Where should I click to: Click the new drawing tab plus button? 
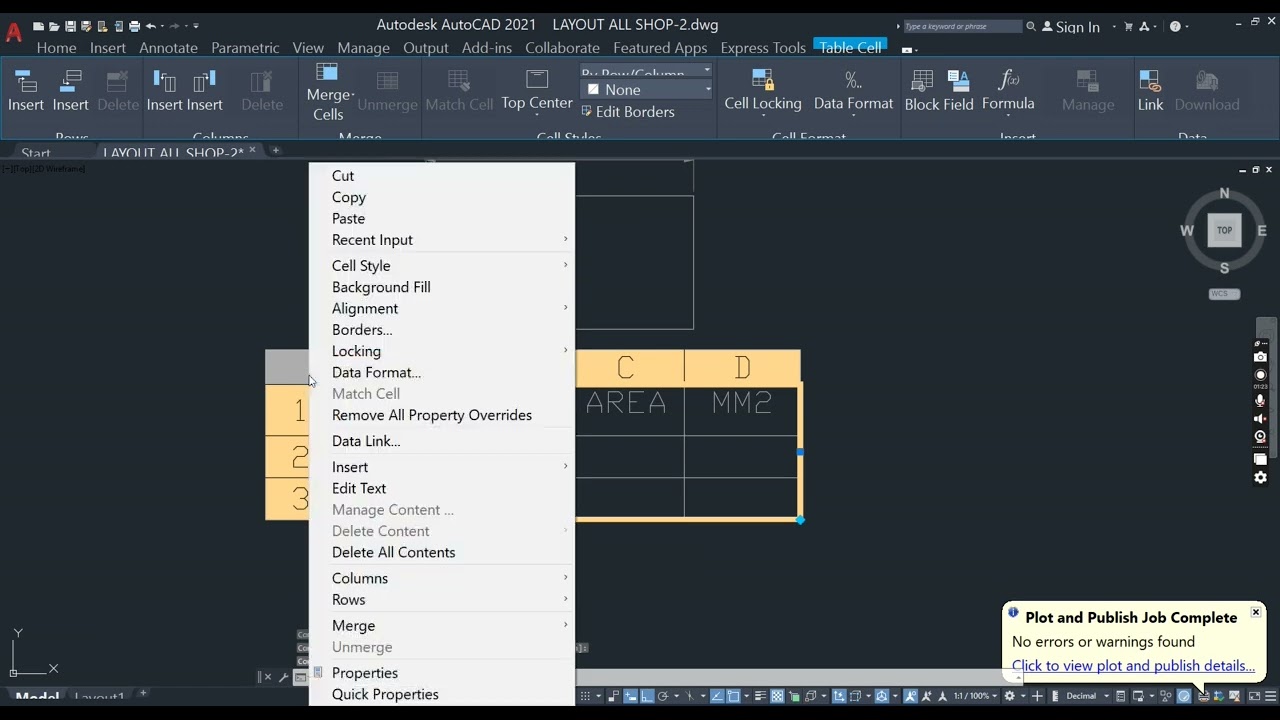pos(275,151)
